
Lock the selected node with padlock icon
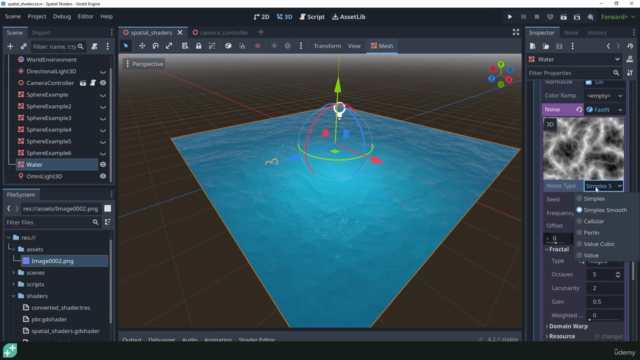198,46
